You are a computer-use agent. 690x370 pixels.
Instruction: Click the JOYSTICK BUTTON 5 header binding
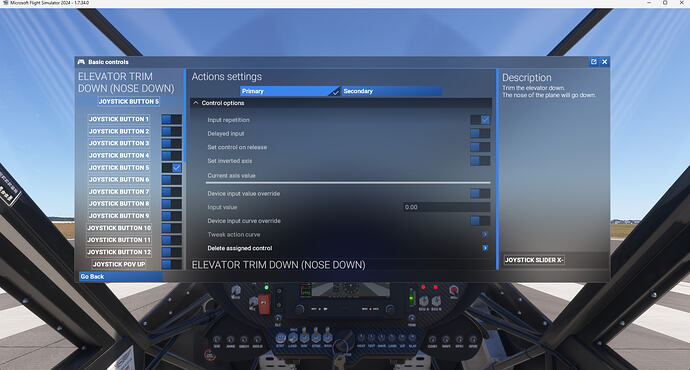(128, 102)
